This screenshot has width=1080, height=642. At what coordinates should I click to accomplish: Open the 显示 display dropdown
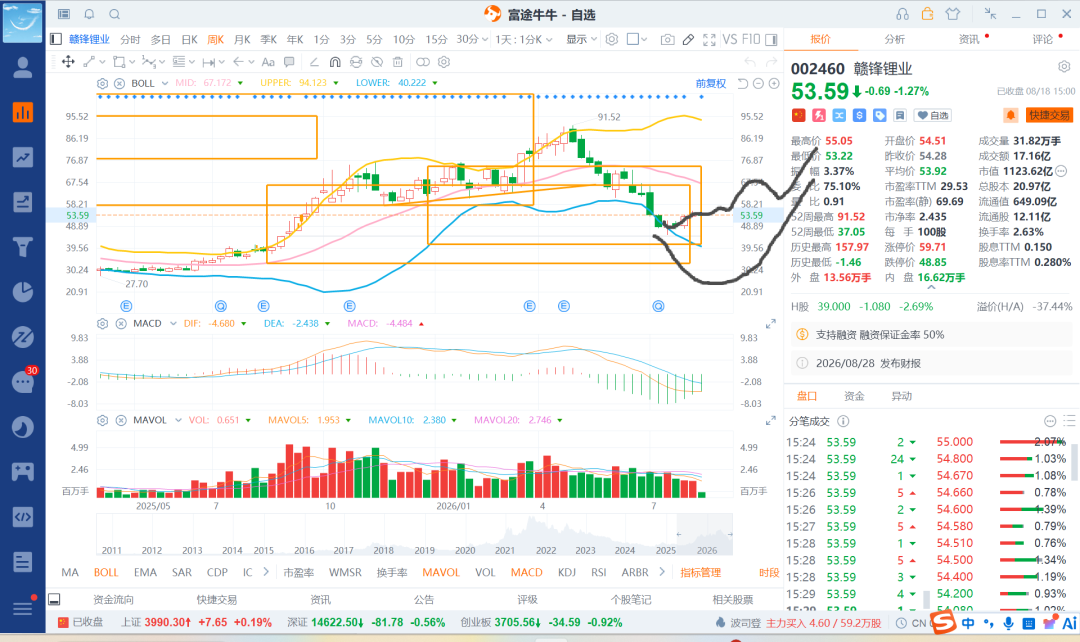[x=581, y=39]
